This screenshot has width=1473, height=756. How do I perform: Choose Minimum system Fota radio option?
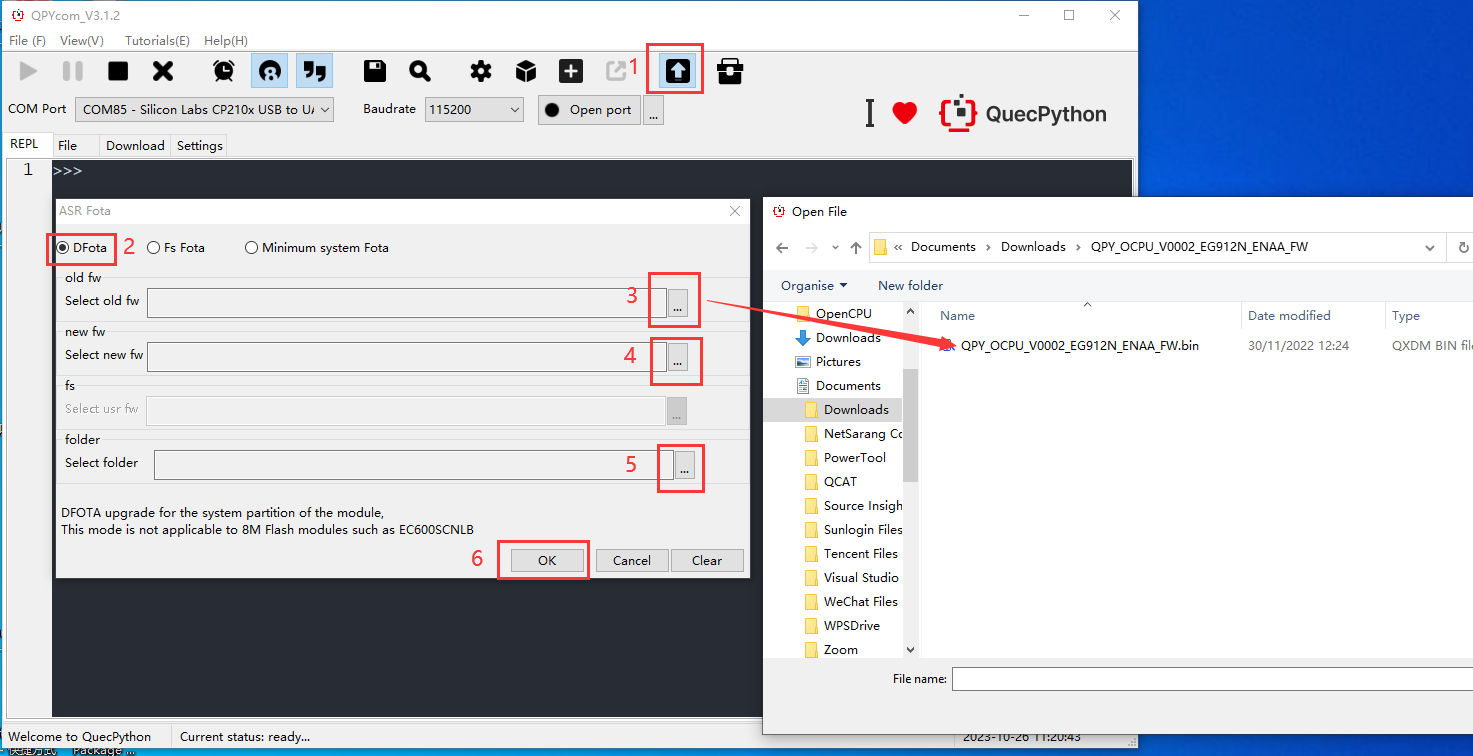[x=251, y=248]
